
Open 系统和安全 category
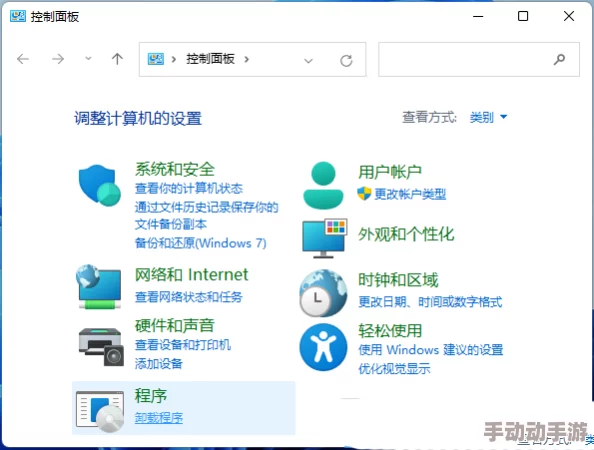click(x=175, y=169)
